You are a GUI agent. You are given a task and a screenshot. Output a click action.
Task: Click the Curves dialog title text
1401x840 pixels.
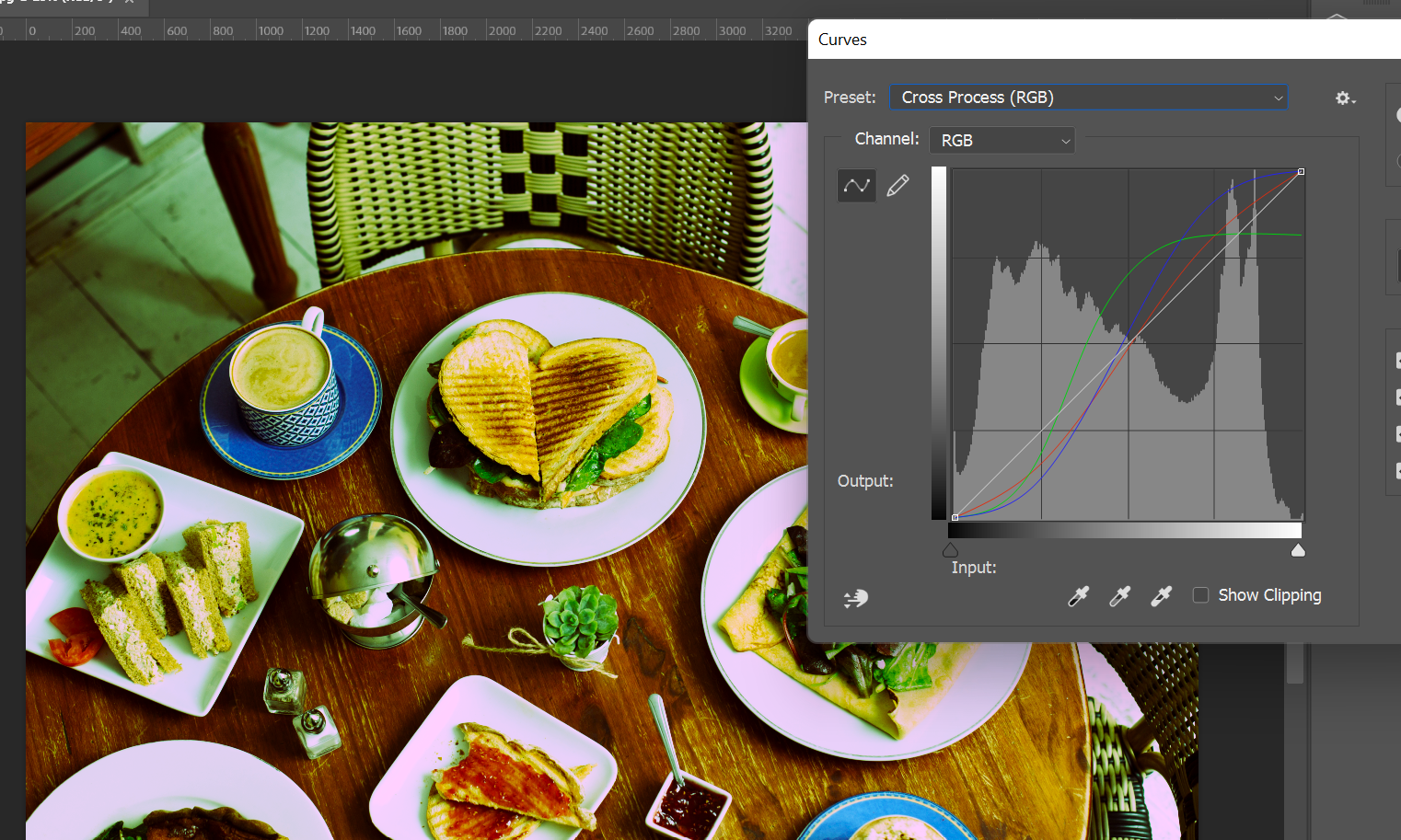(842, 40)
